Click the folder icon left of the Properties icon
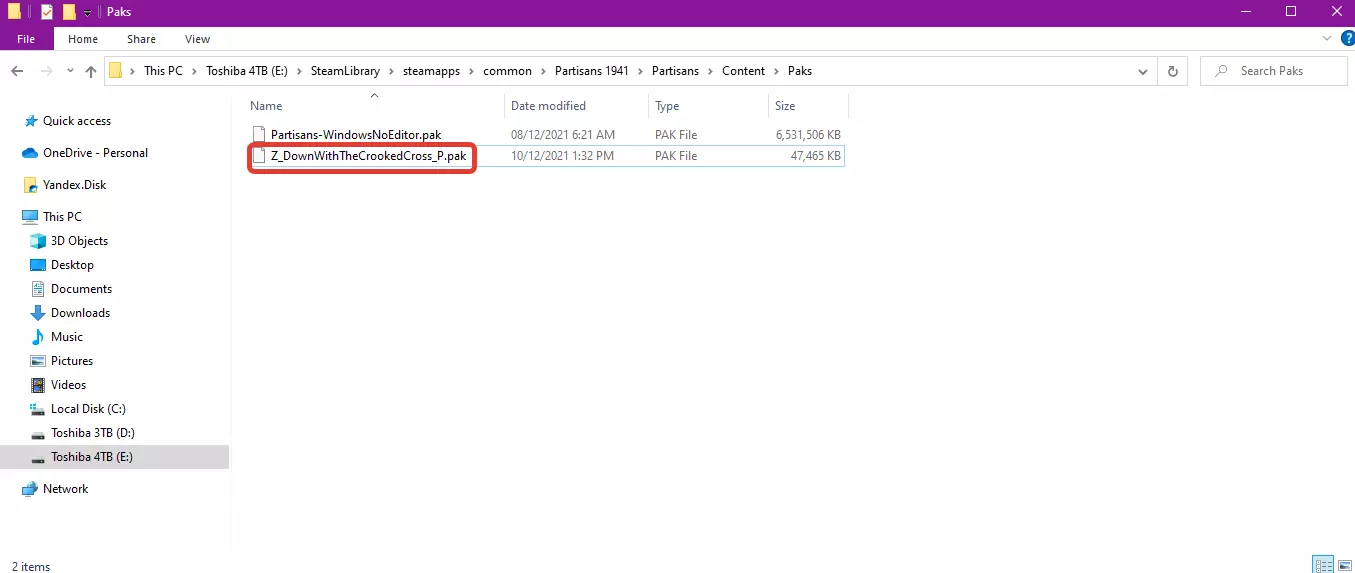Viewport: 1355px width, 573px height. (x=15, y=12)
